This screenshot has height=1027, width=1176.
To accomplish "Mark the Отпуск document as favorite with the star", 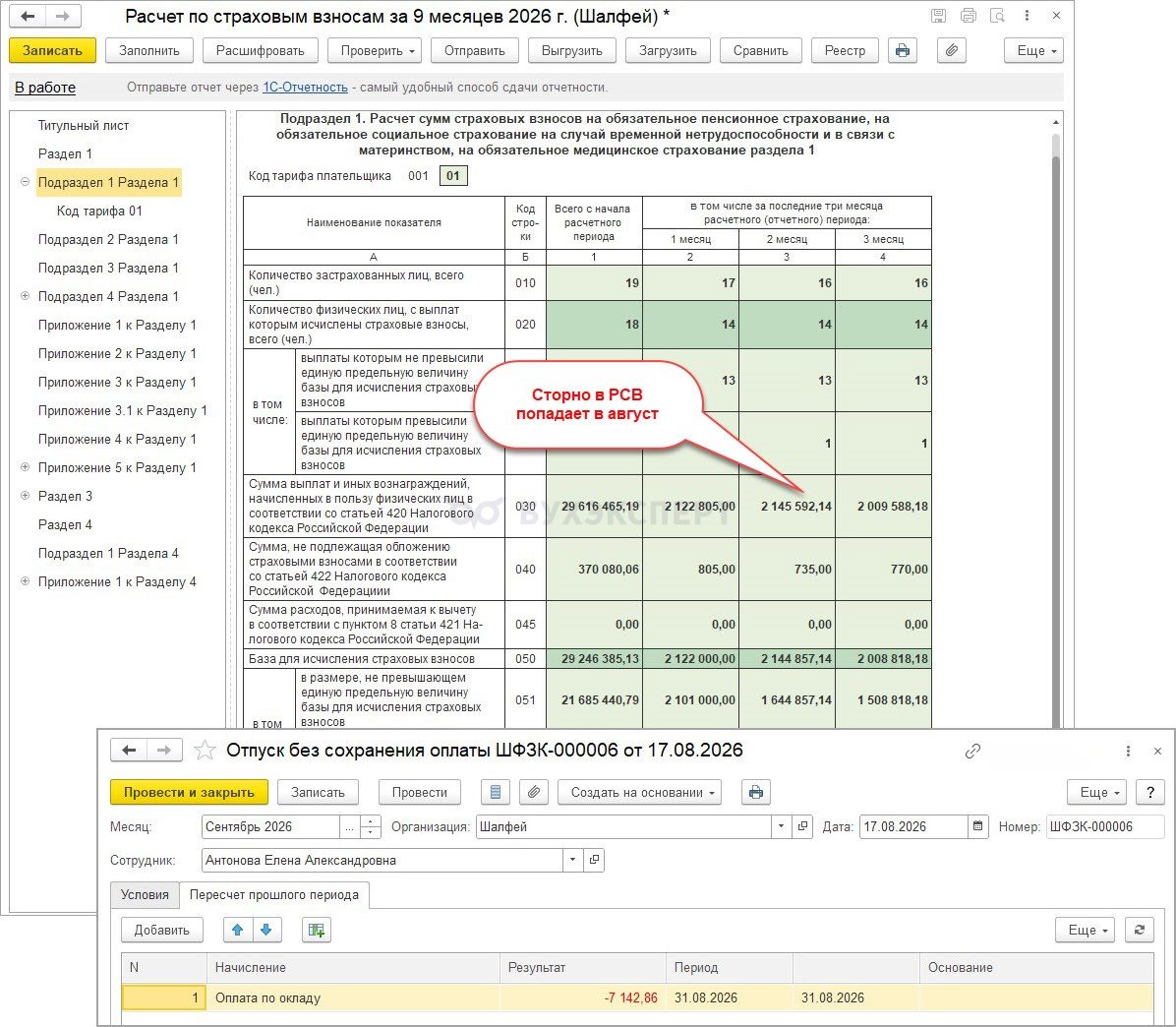I will (x=205, y=751).
